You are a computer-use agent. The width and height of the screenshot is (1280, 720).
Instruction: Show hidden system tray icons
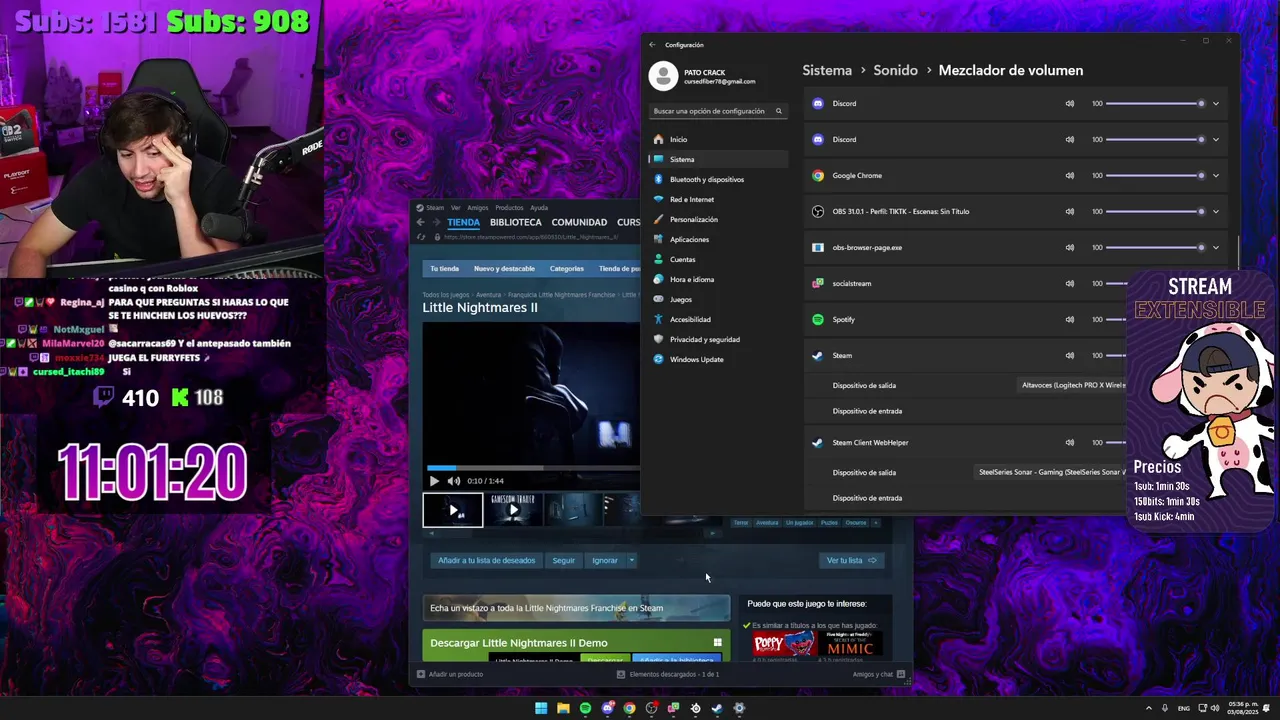[x=1148, y=708]
